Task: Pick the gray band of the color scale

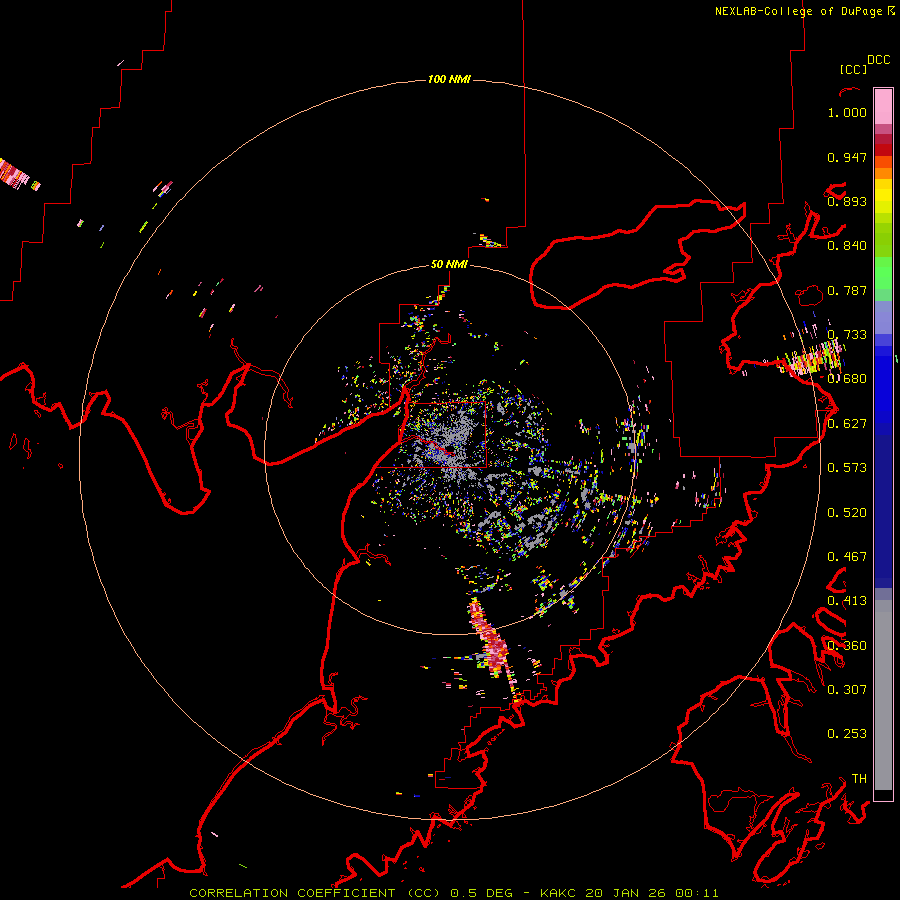Action: (x=883, y=695)
